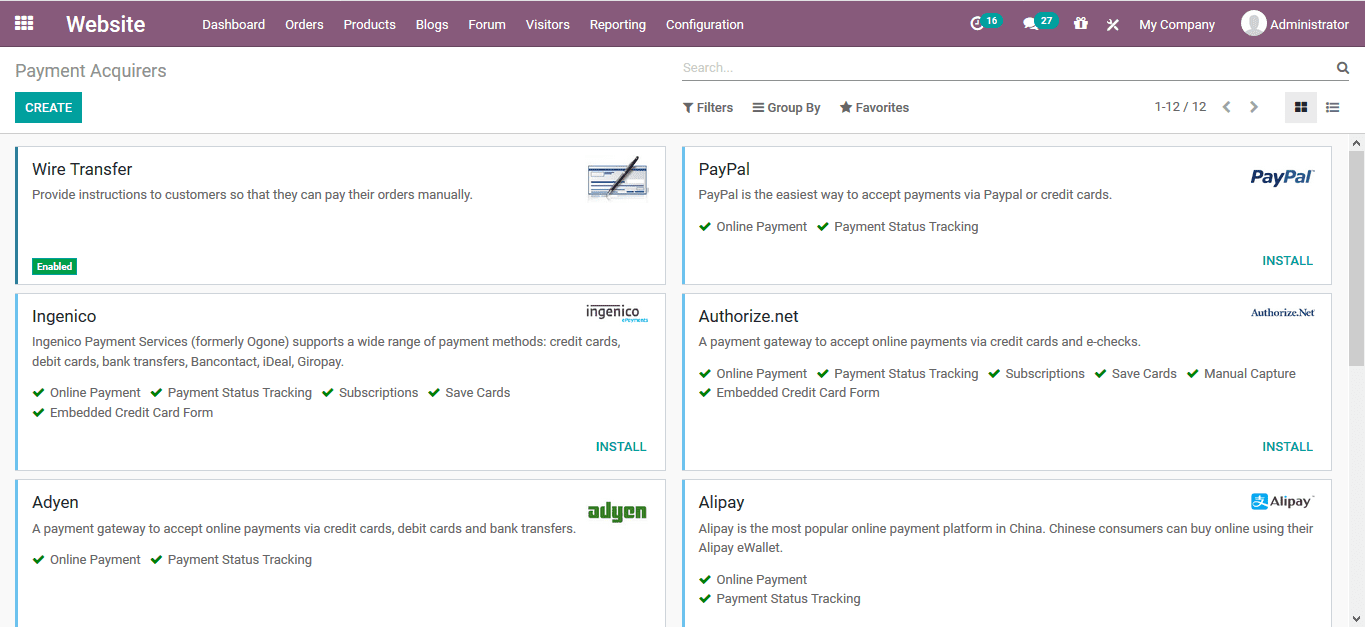
Task: Switch to list view icon
Action: coord(1332,107)
